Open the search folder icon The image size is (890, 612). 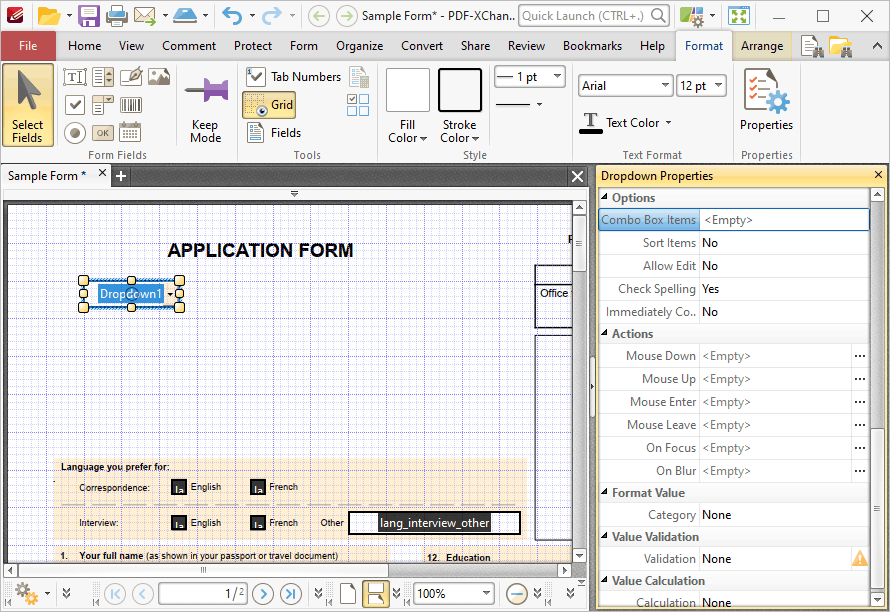[x=841, y=46]
